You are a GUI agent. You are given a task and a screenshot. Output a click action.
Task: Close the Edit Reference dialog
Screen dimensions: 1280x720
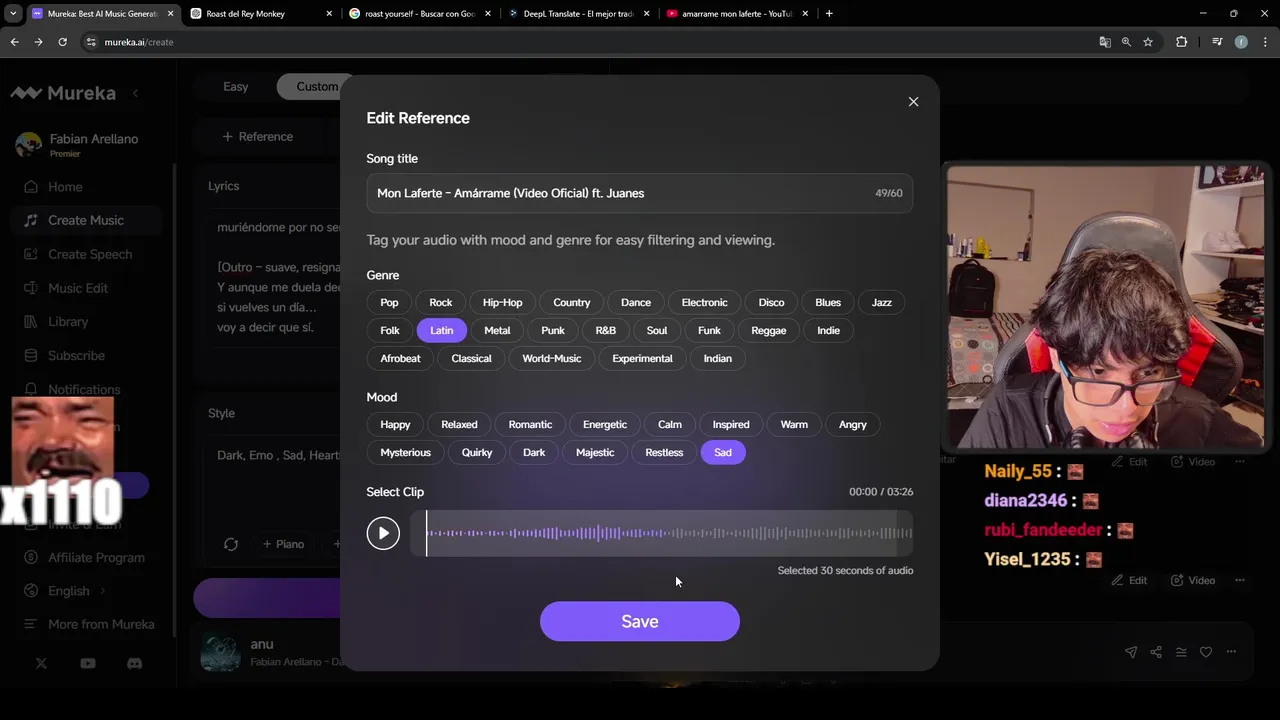(913, 102)
